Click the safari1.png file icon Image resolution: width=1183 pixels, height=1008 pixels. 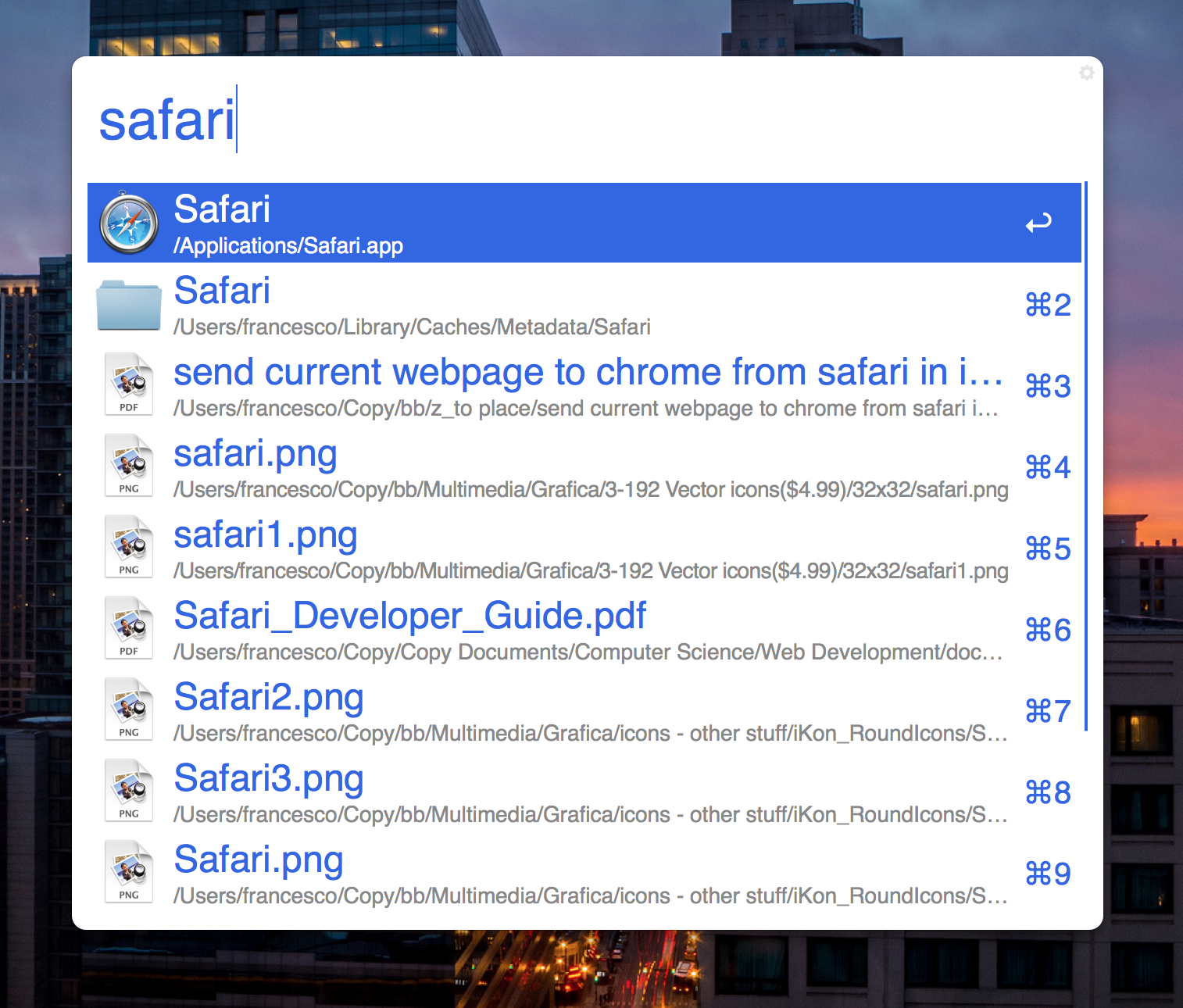tap(129, 548)
